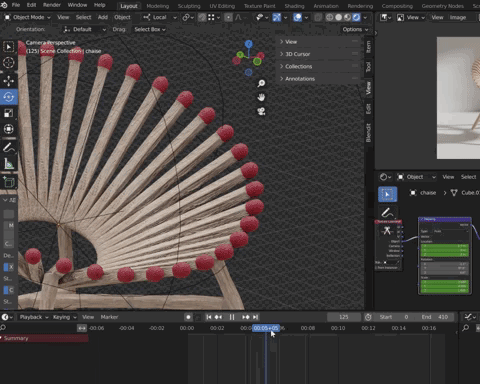Viewport: 480px width, 384px height.
Task: Open the Item sidebar tab
Action: click(x=368, y=47)
